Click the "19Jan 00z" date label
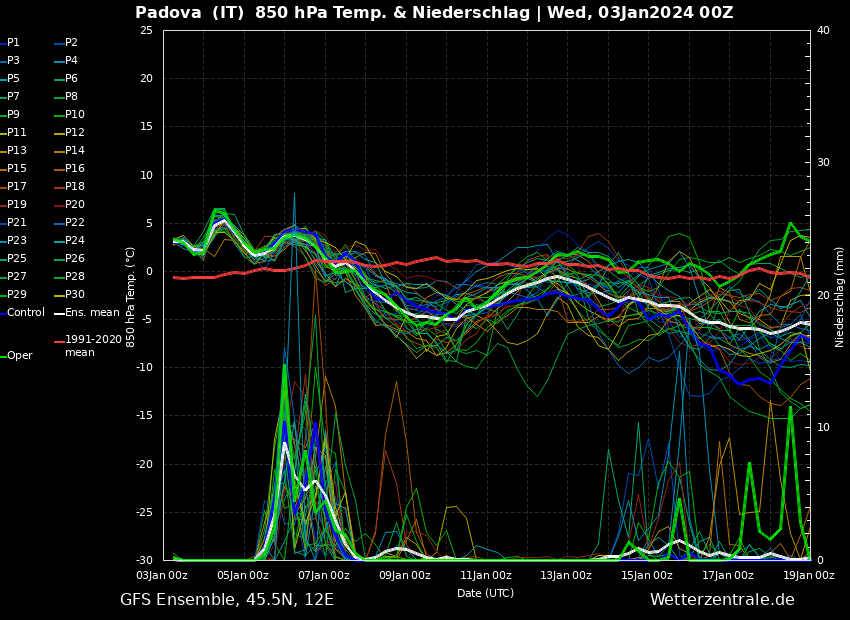This screenshot has height=620, width=850. [808, 576]
